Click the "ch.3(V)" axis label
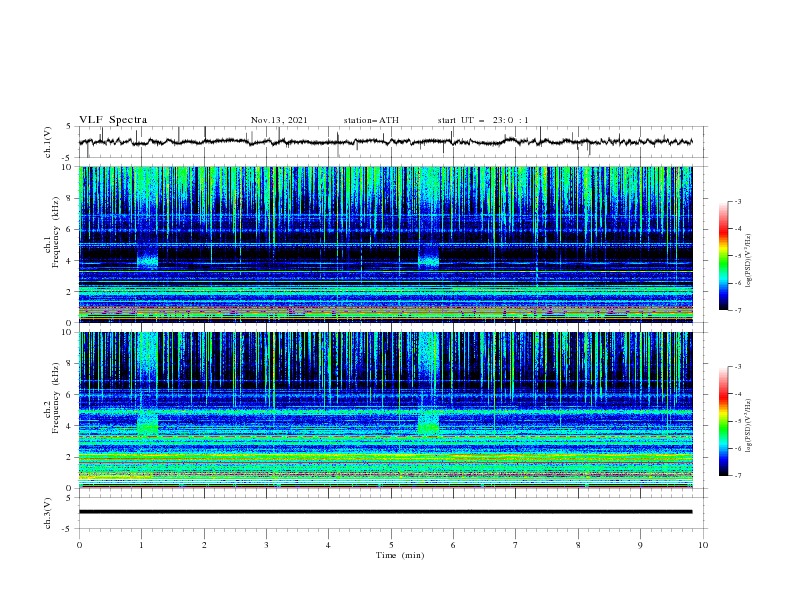The width and height of the screenshot is (792, 612). pyautogui.click(x=48, y=513)
